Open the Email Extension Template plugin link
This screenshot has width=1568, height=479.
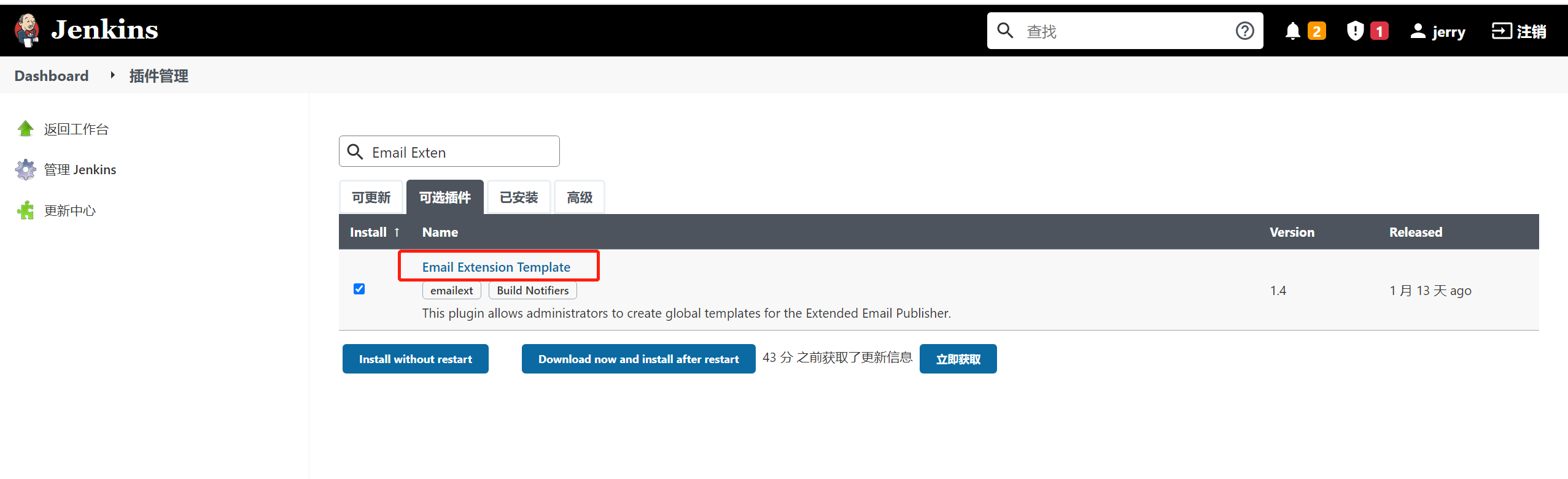(x=496, y=267)
